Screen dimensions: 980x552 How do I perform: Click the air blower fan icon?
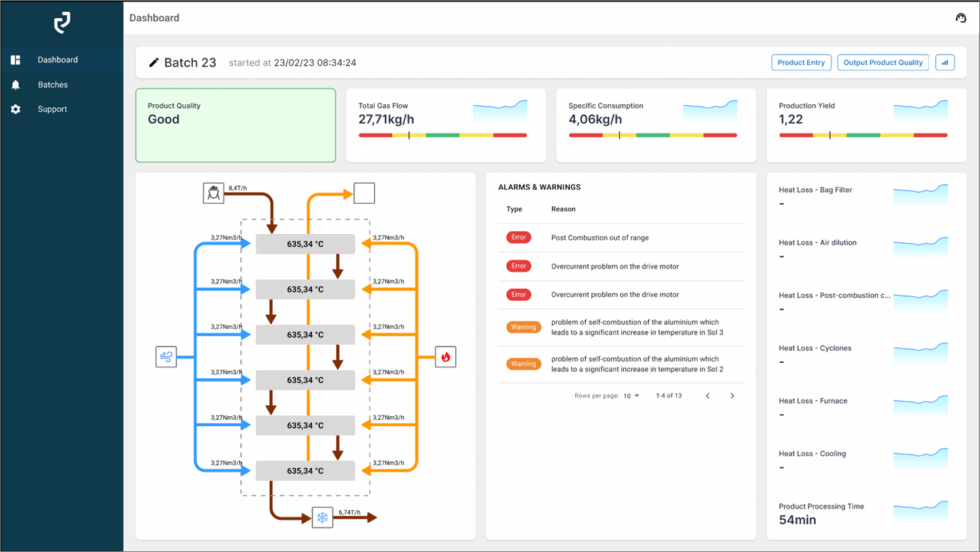tap(166, 356)
